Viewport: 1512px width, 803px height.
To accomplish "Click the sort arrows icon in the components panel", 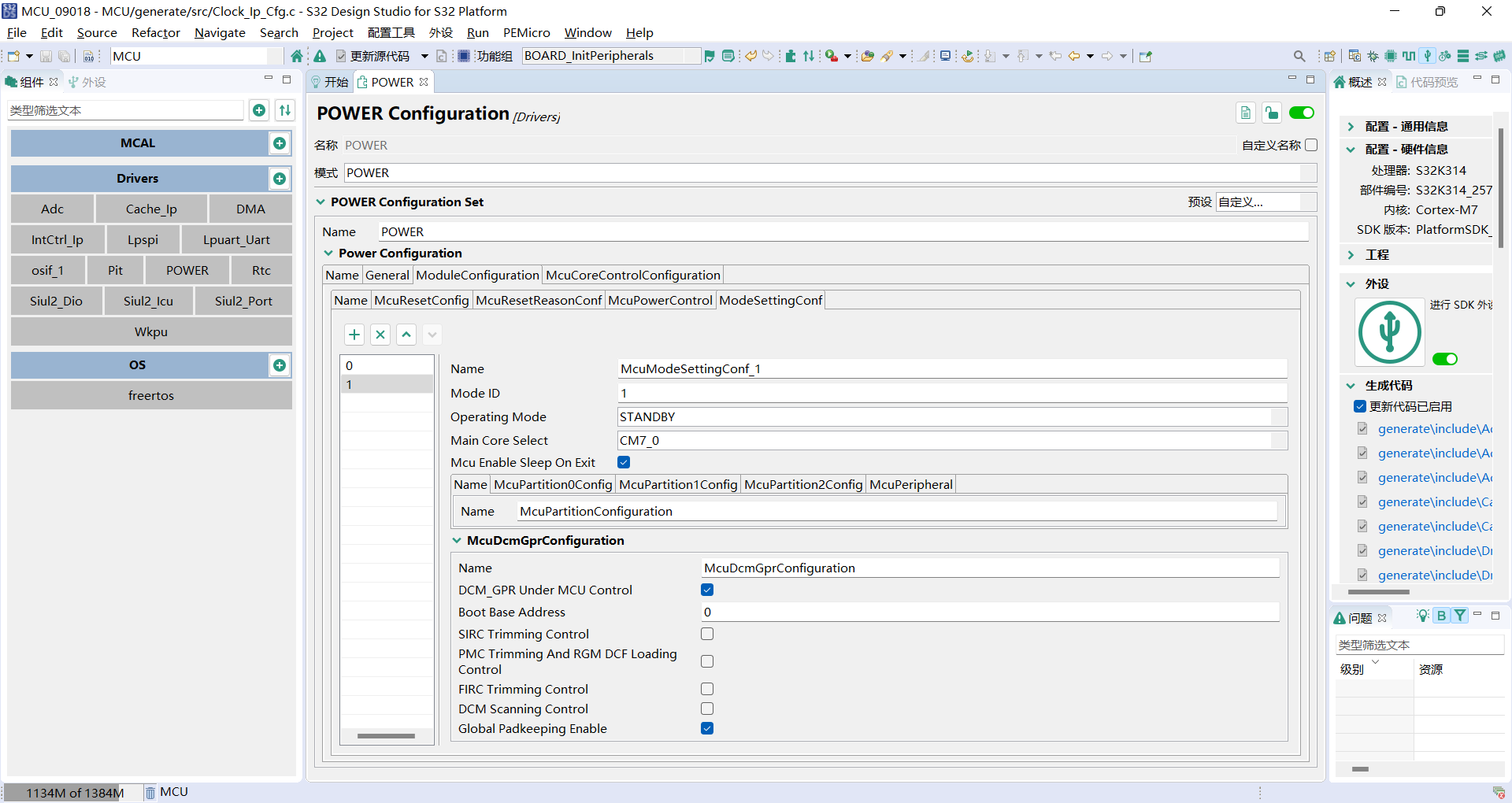I will pyautogui.click(x=284, y=110).
